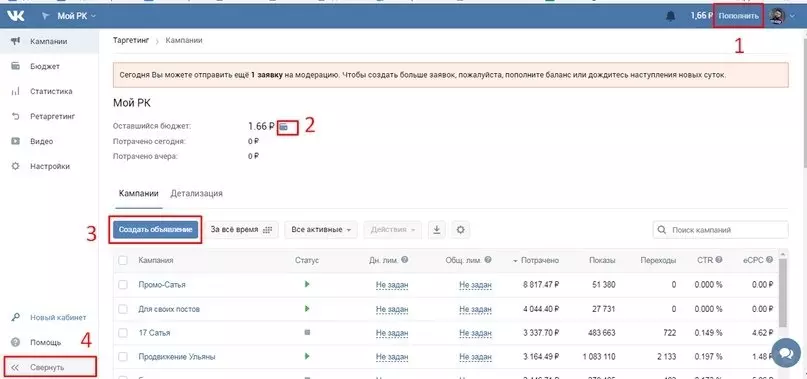Click the budget card icon next to 1.66 ₽

pos(284,127)
